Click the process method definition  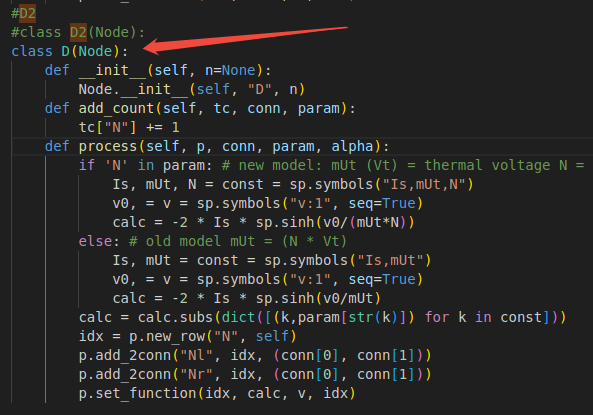pyautogui.click(x=217, y=146)
